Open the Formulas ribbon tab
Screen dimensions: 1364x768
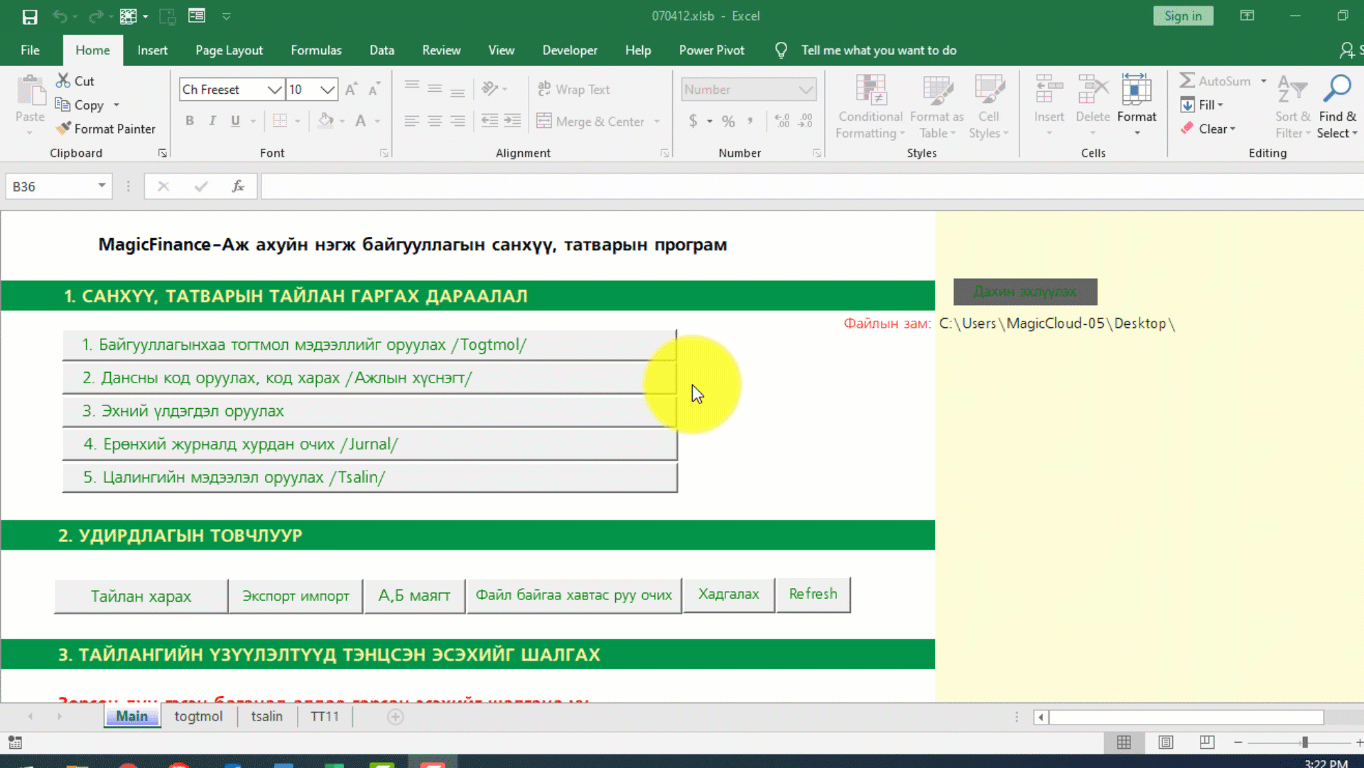coord(316,50)
